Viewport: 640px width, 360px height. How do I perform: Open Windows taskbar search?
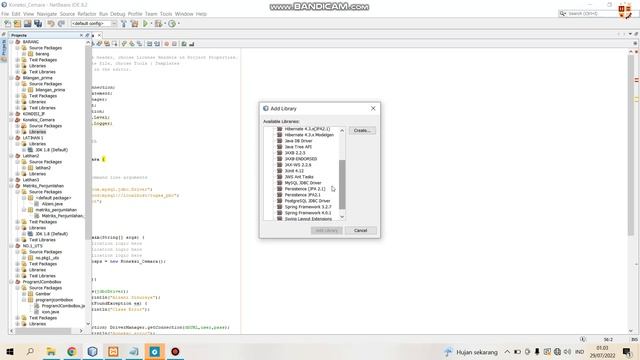(30, 351)
